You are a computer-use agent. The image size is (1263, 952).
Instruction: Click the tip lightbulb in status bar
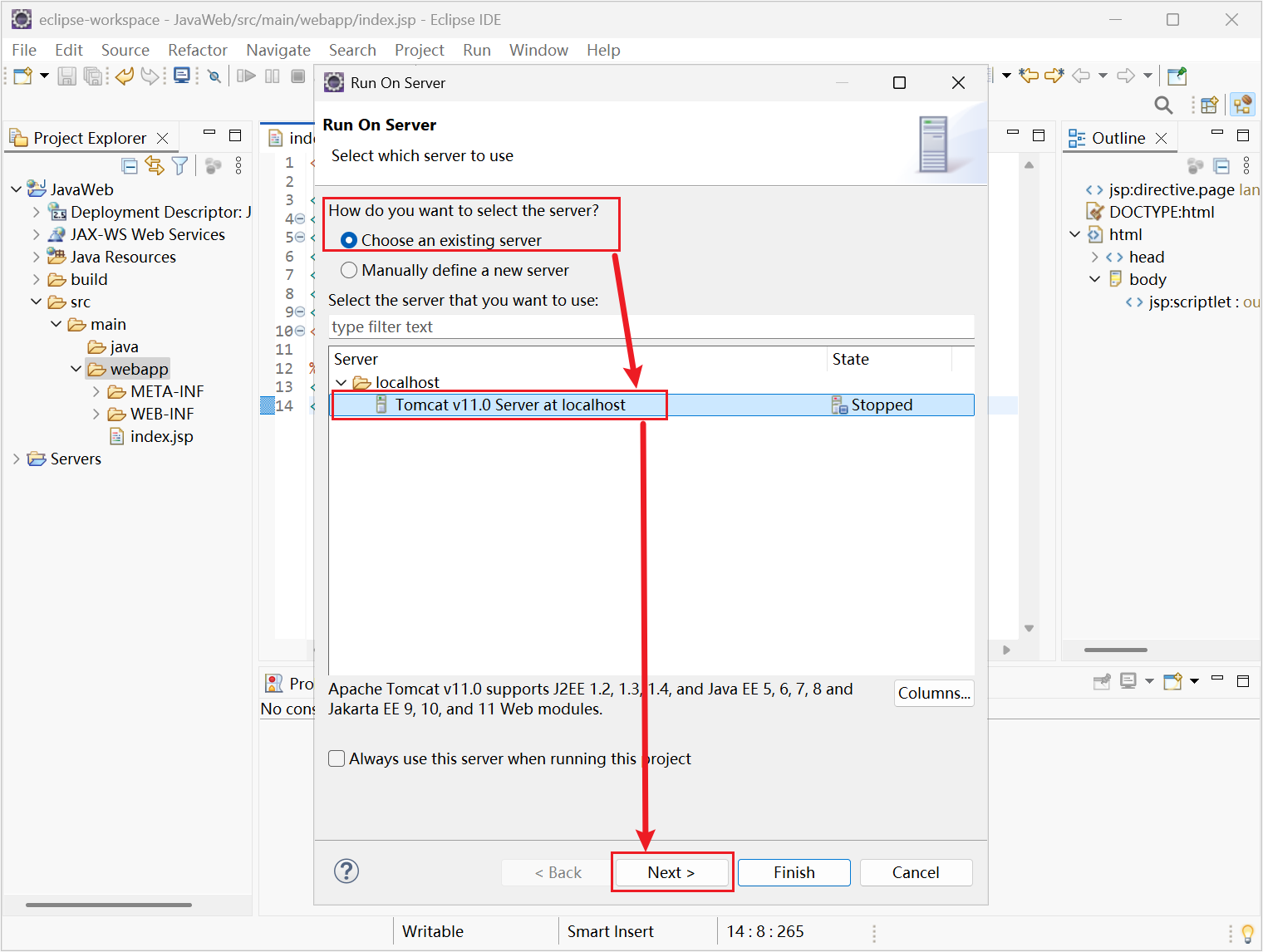click(x=1247, y=933)
